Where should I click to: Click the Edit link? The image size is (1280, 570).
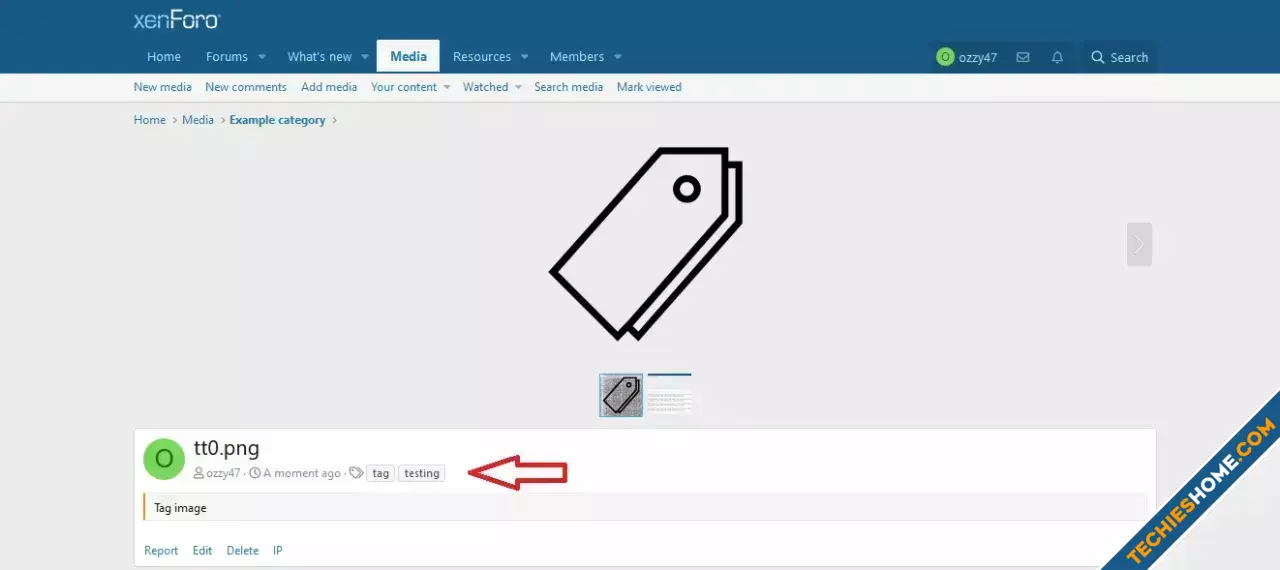point(202,551)
